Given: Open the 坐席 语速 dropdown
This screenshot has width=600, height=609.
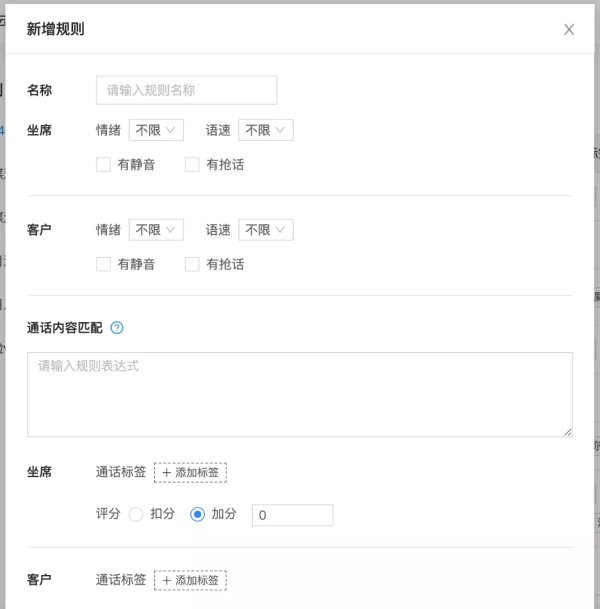Looking at the screenshot, I should pos(266,130).
